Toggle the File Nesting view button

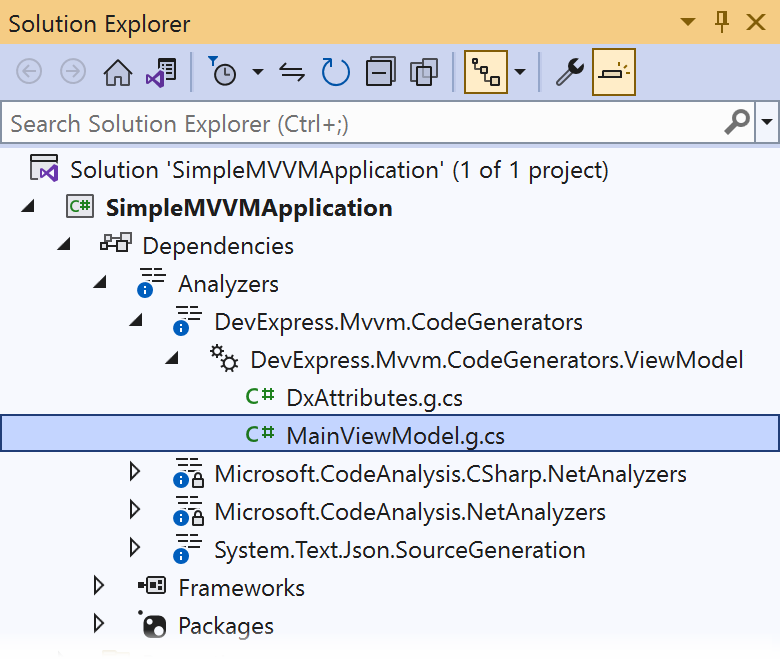click(486, 72)
